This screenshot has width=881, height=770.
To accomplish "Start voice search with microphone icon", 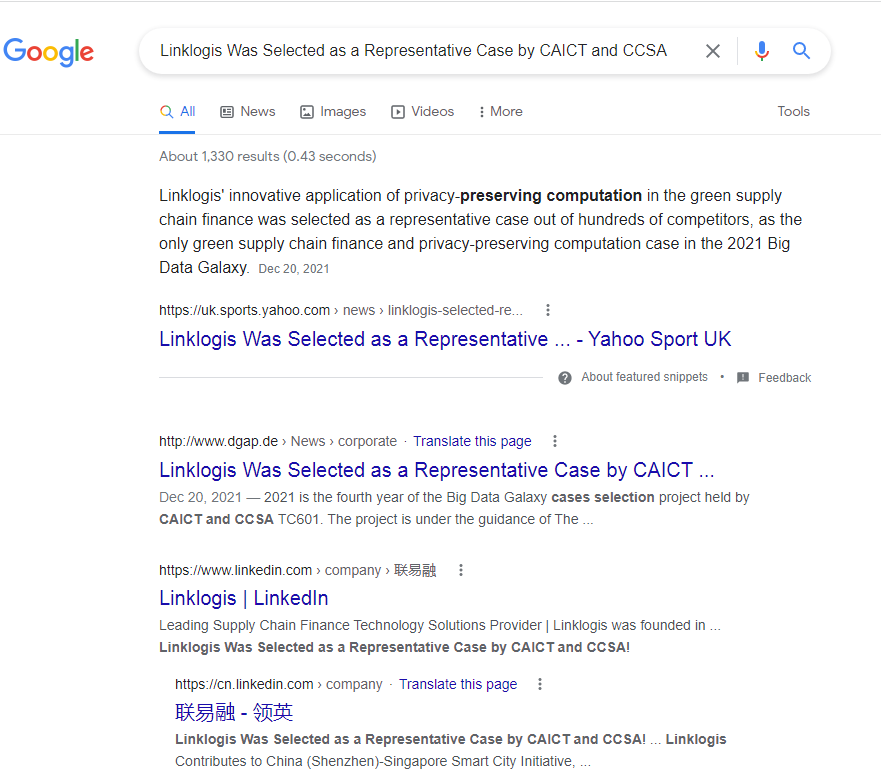I will click(762, 51).
